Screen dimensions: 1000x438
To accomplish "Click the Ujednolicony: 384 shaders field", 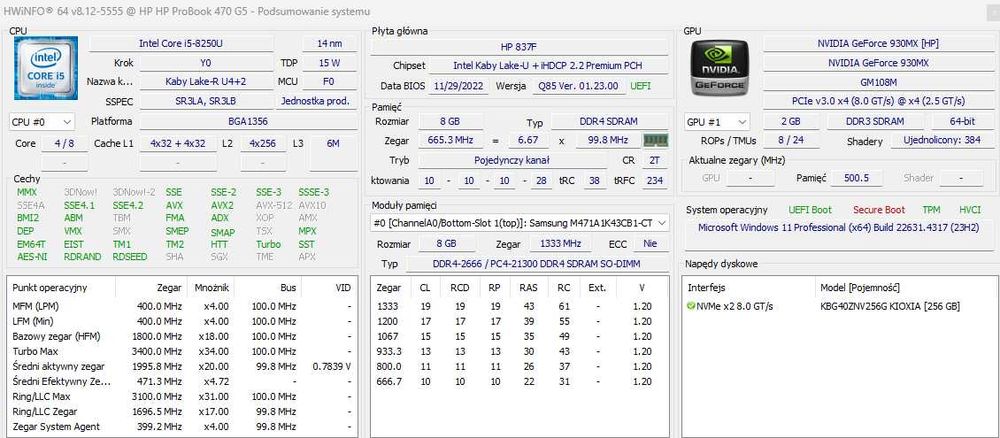I will 941,141.
